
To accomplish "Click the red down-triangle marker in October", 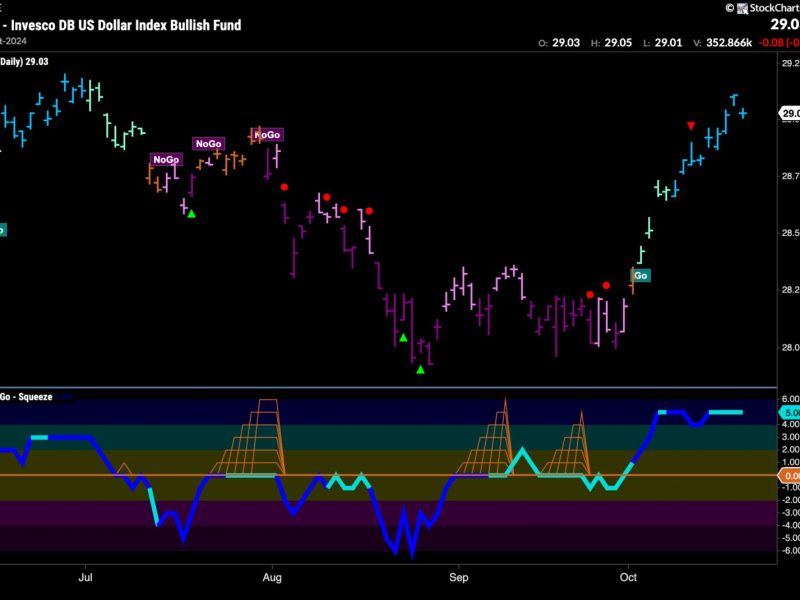I will tap(691, 126).
